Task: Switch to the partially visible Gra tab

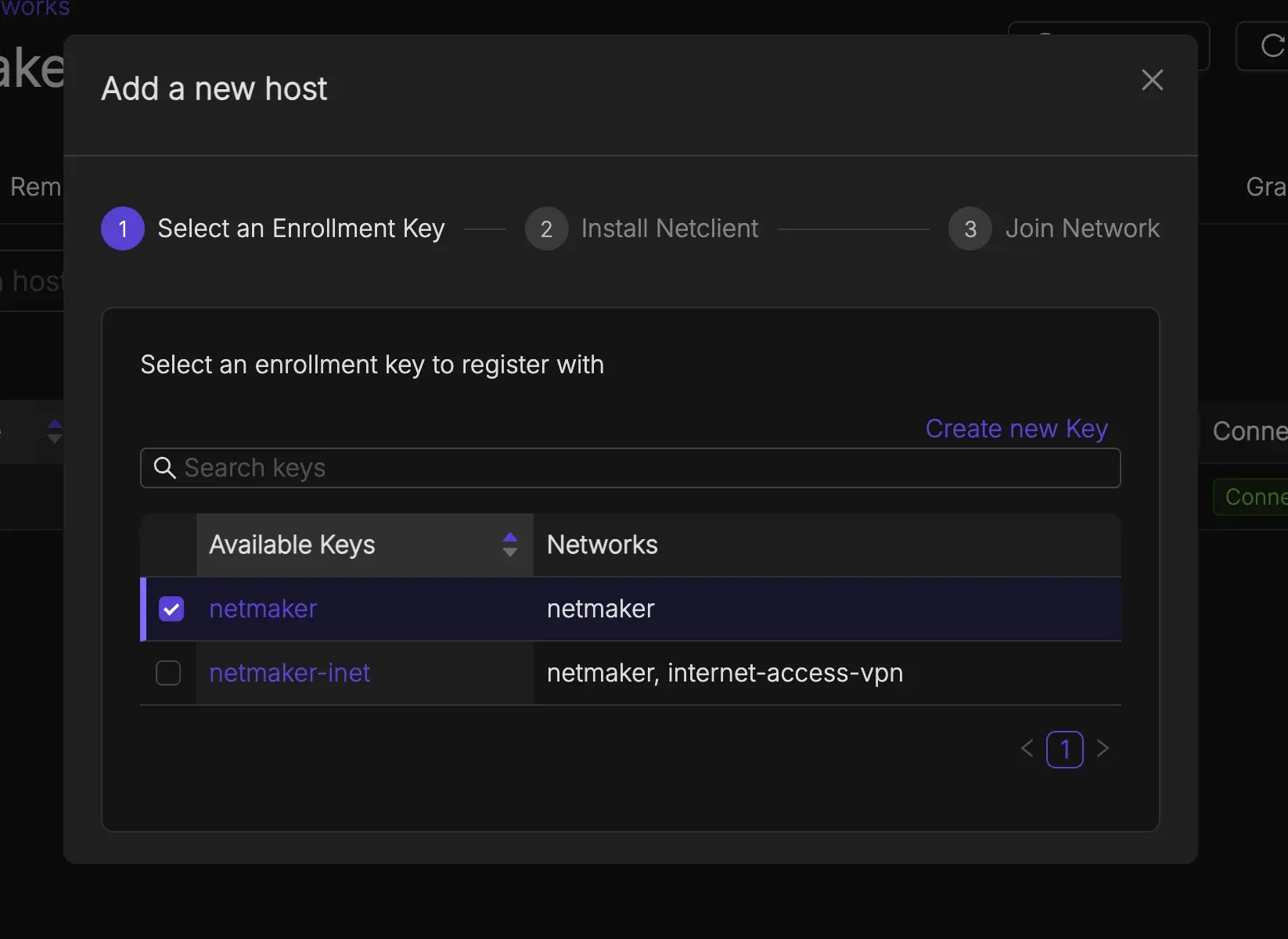Action: [x=1265, y=187]
